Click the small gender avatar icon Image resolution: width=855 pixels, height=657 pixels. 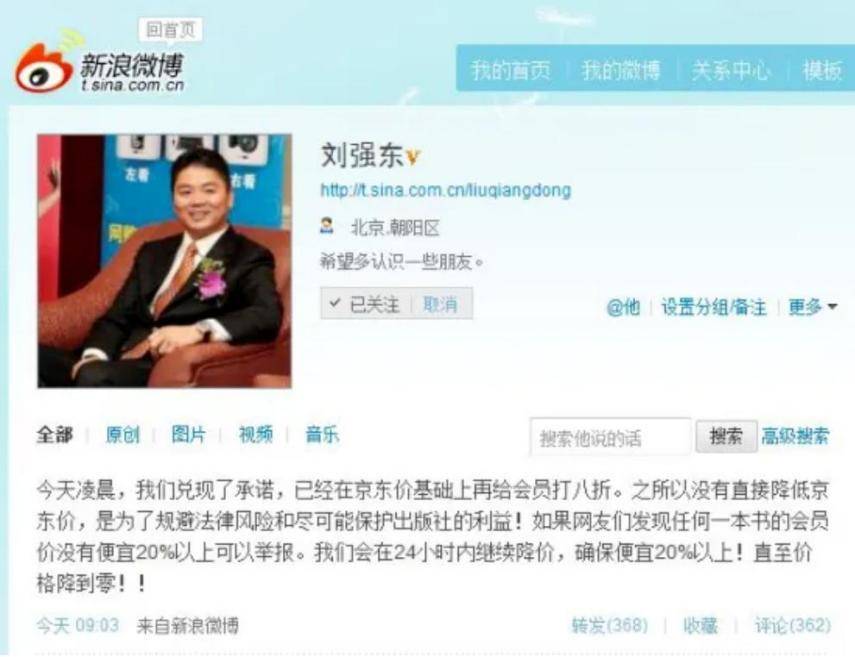pos(327,226)
